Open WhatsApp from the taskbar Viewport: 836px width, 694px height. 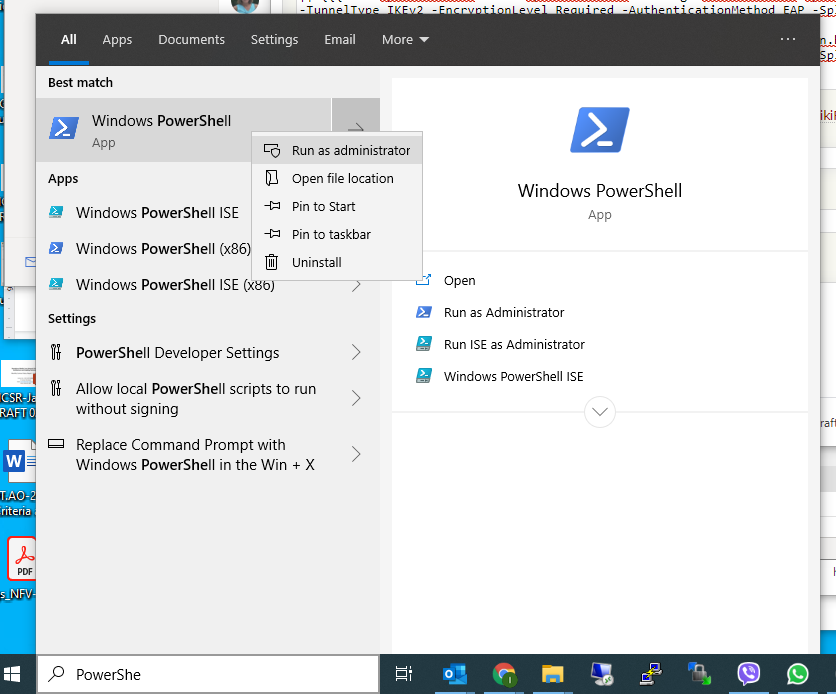797,674
